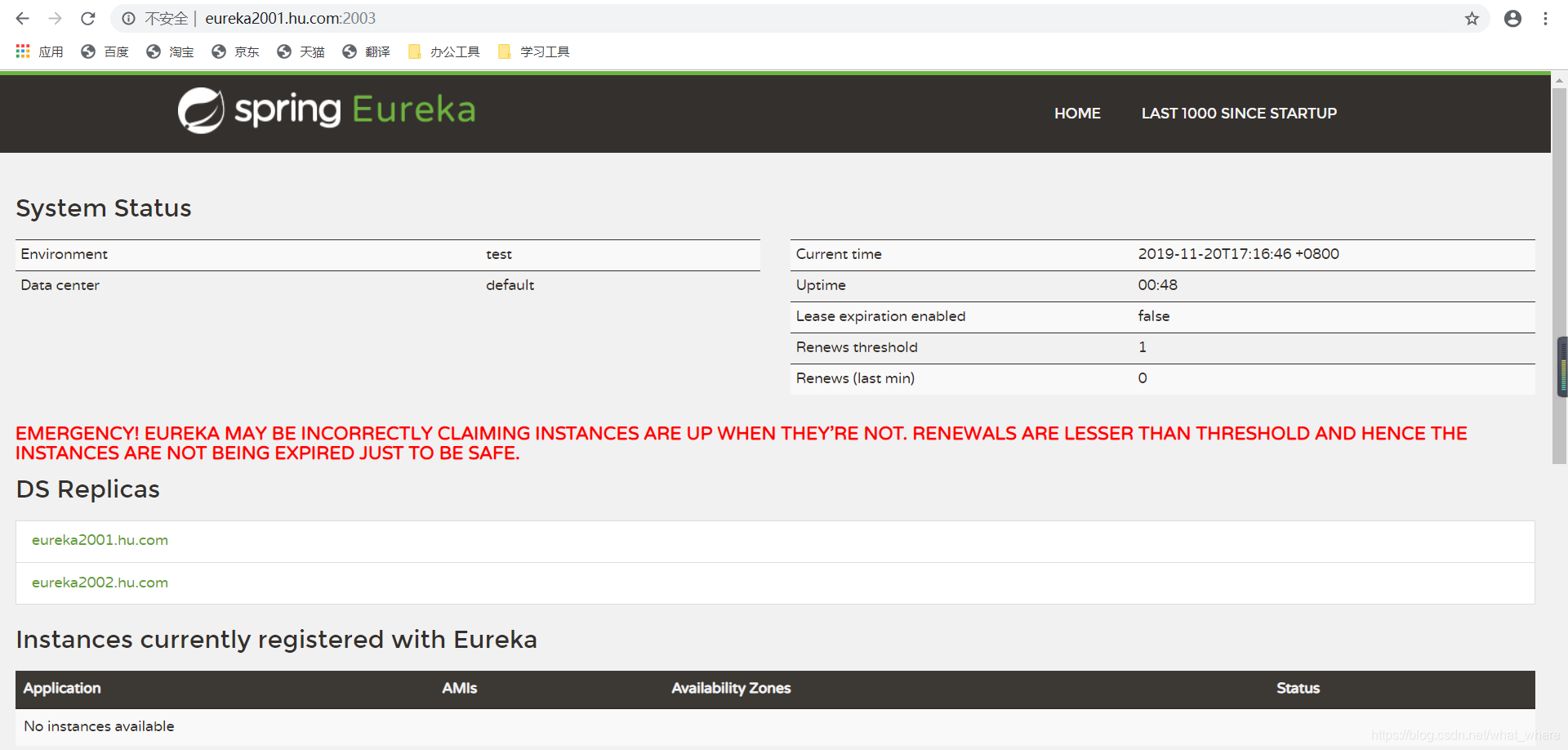This screenshot has width=1568, height=750.
Task: Click the AMIs column header
Action: pyautogui.click(x=460, y=688)
